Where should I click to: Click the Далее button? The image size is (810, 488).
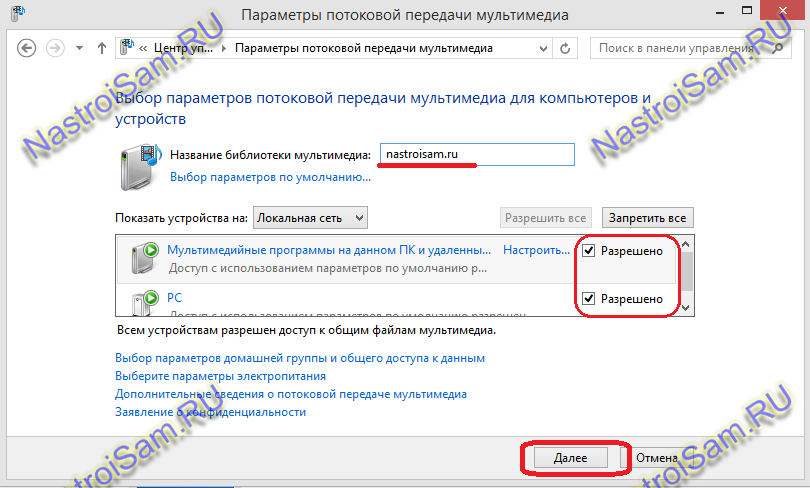point(570,458)
